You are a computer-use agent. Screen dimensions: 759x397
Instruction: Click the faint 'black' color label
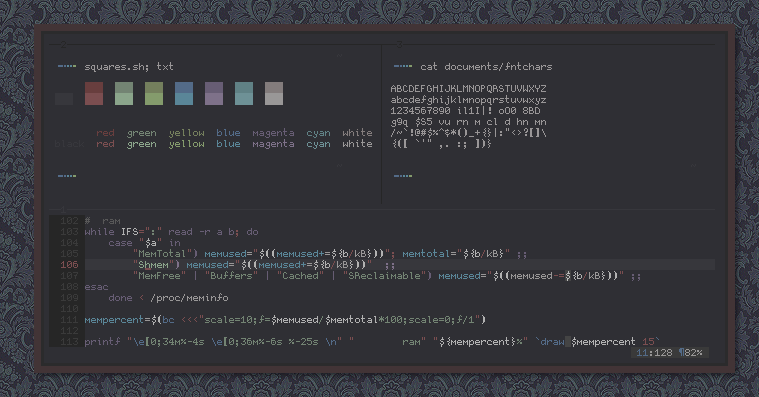(x=69, y=144)
